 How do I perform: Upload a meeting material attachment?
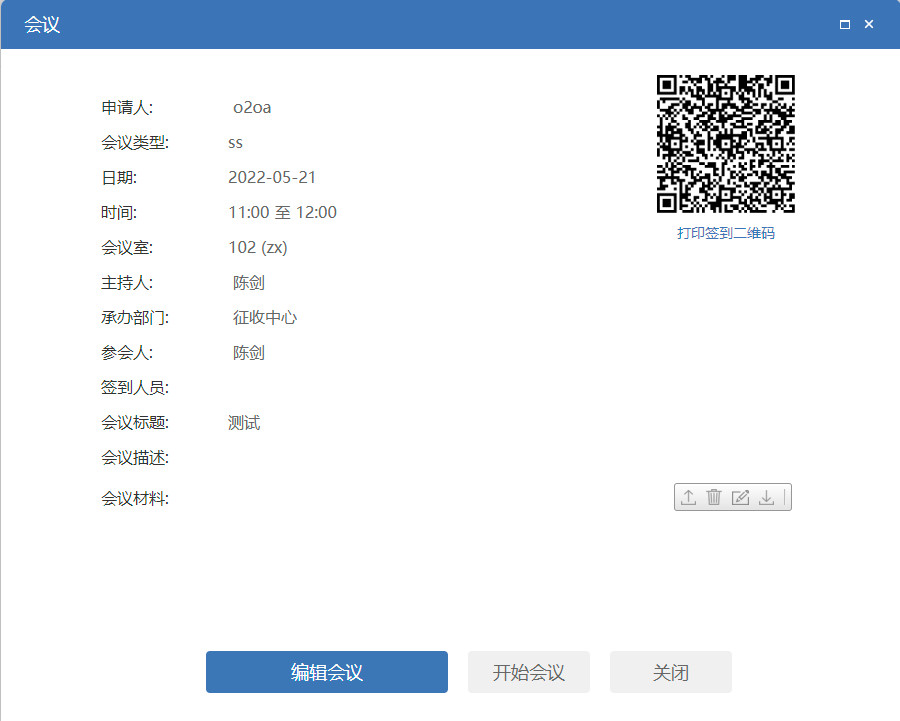click(688, 497)
